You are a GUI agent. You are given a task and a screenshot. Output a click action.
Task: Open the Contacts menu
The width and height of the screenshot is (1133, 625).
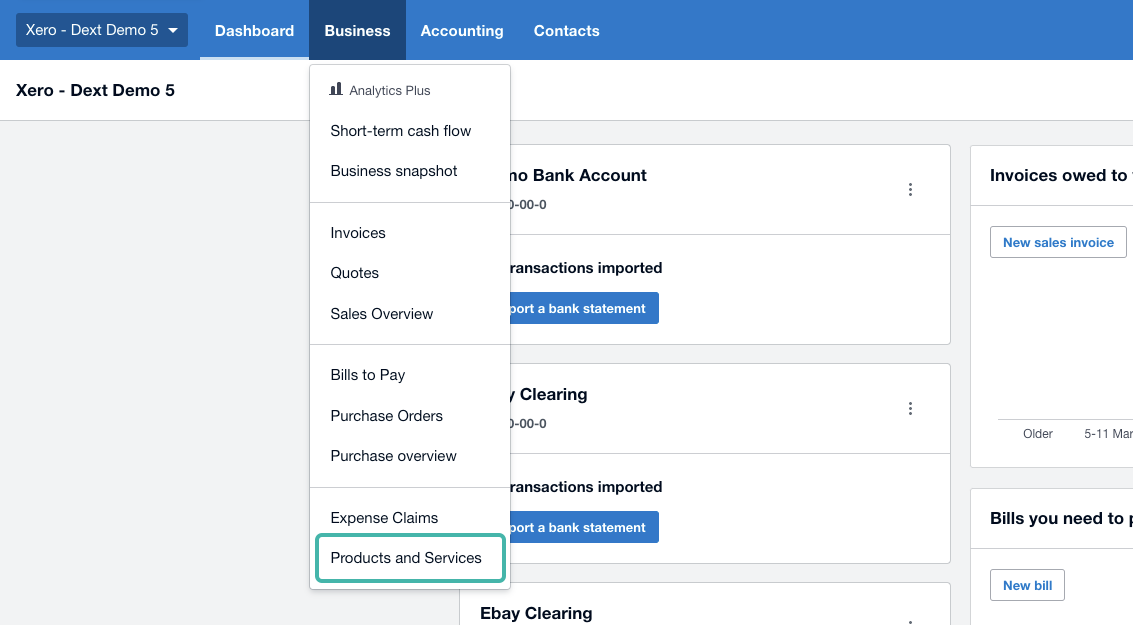pyautogui.click(x=566, y=30)
